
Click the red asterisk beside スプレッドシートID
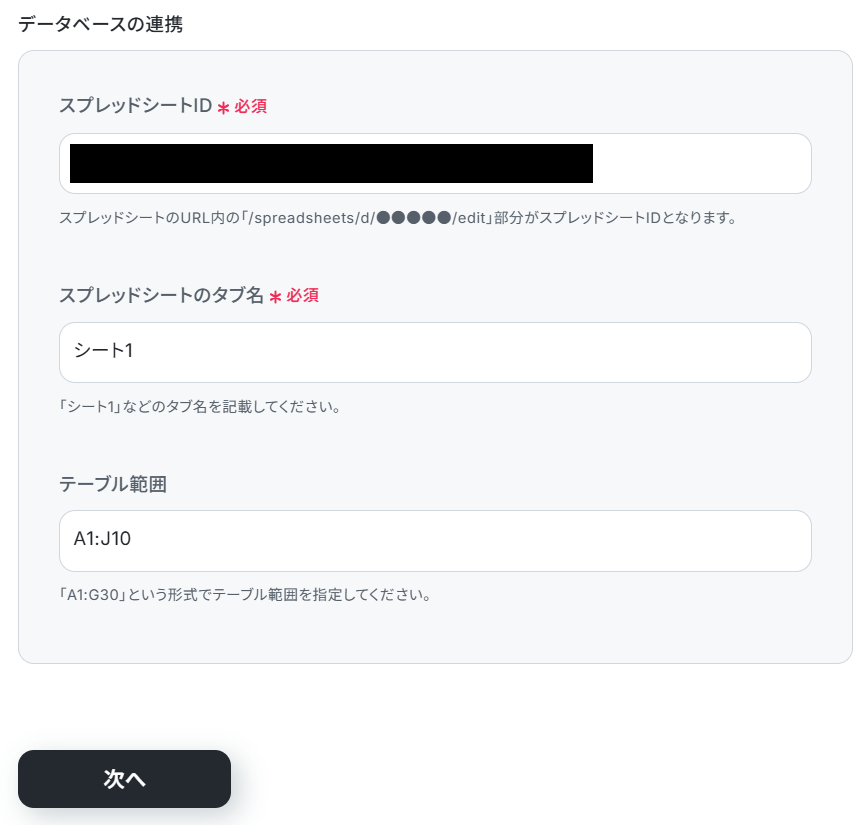223,107
